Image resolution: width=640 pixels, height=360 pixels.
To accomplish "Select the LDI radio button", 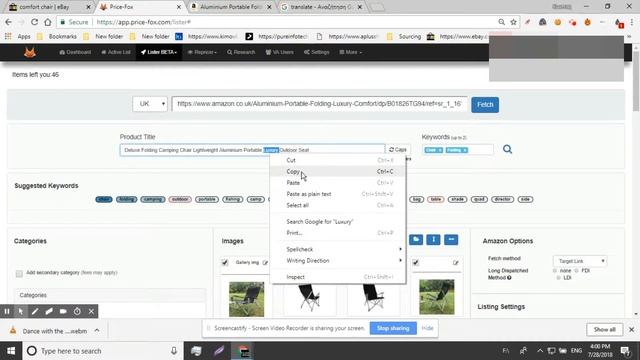I will coord(558,278).
